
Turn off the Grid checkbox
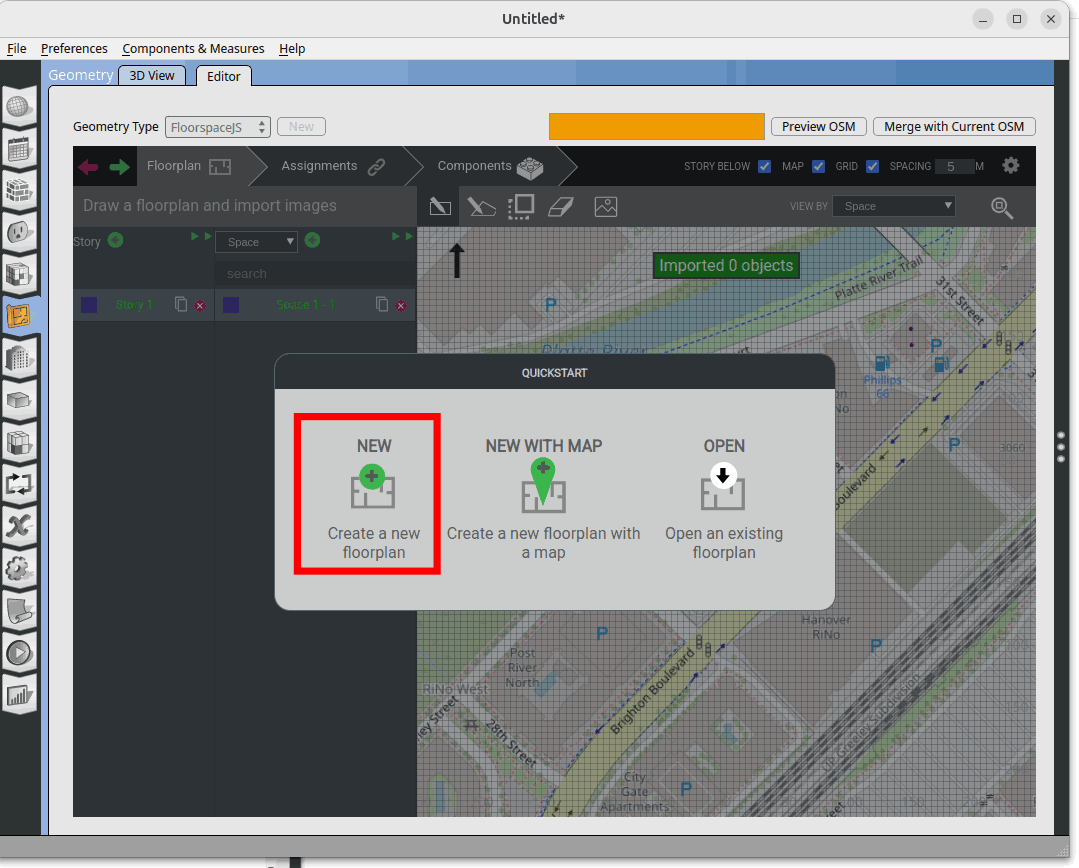(x=872, y=167)
